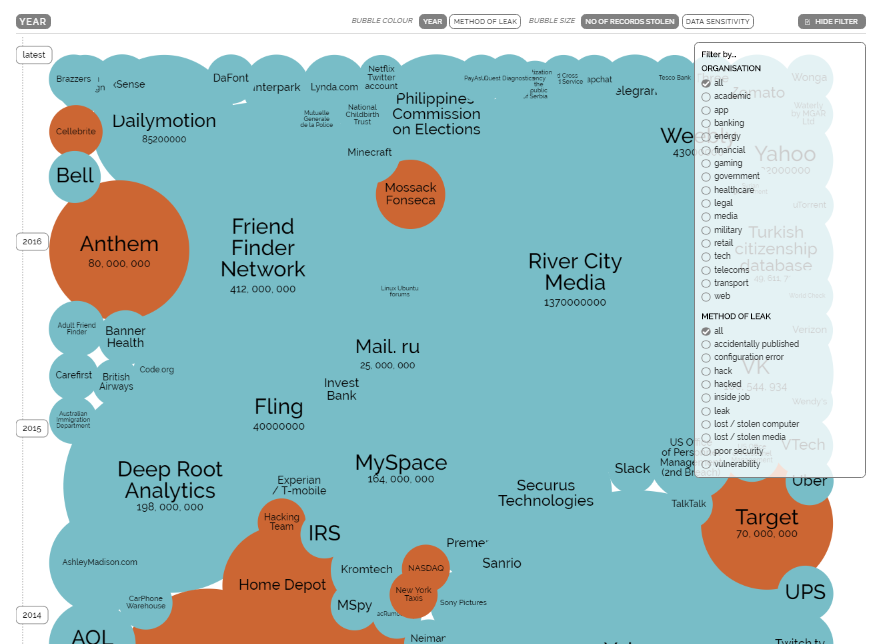Screen dimensions: 885x644
Task: Click the 'Friend Finder Network' label
Action: point(263,248)
